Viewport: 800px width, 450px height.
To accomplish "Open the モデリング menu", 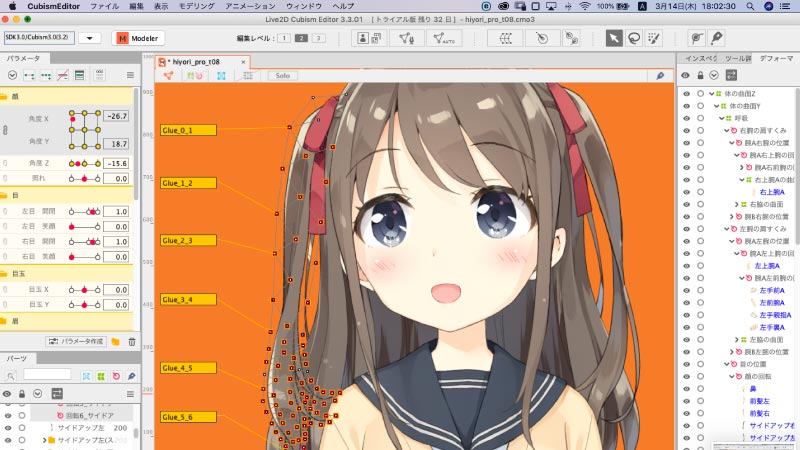I will point(196,6).
